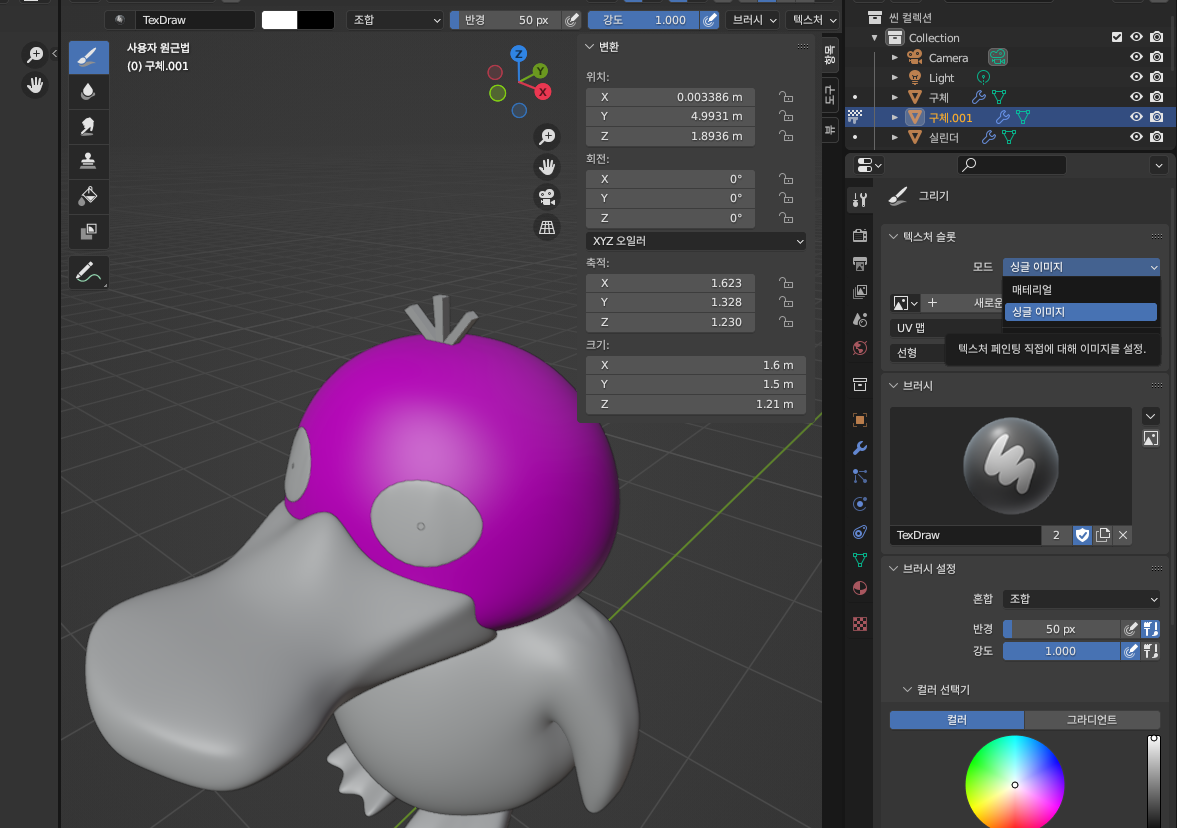Click the white primary color swatch
The image size is (1177, 828).
click(x=279, y=20)
